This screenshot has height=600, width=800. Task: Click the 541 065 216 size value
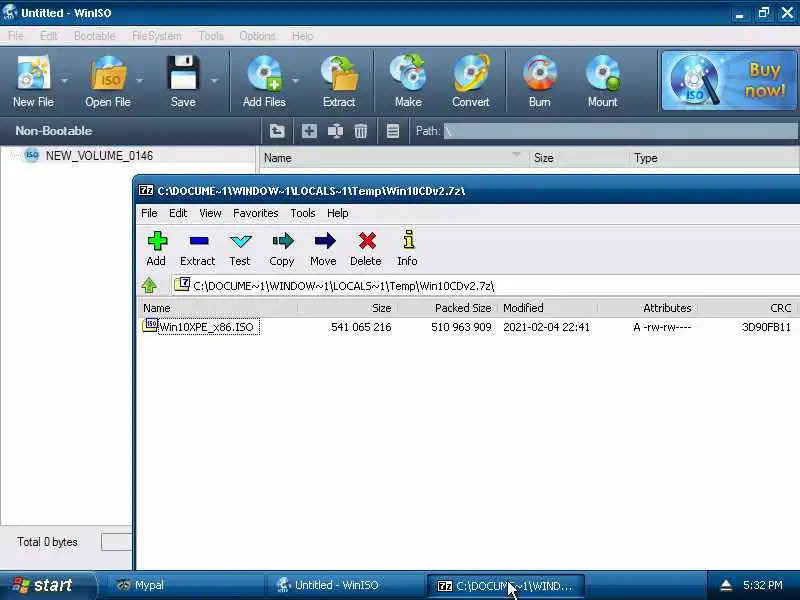(x=361, y=327)
